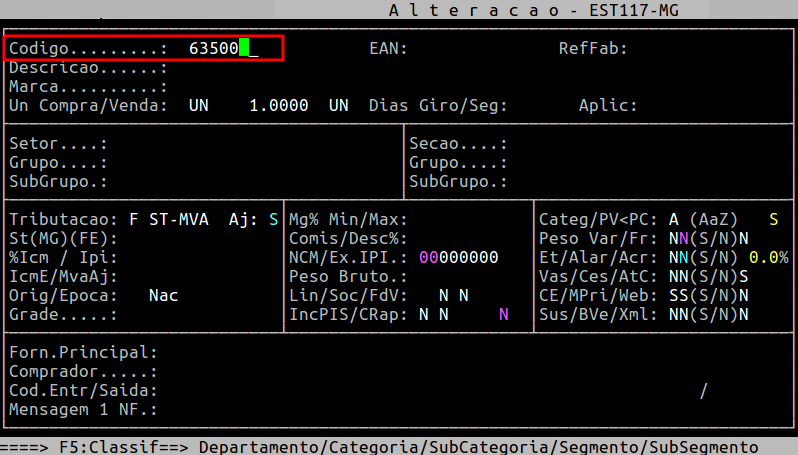Click the F5:Classif shortcut in status bar
The image size is (798, 455).
(123, 447)
